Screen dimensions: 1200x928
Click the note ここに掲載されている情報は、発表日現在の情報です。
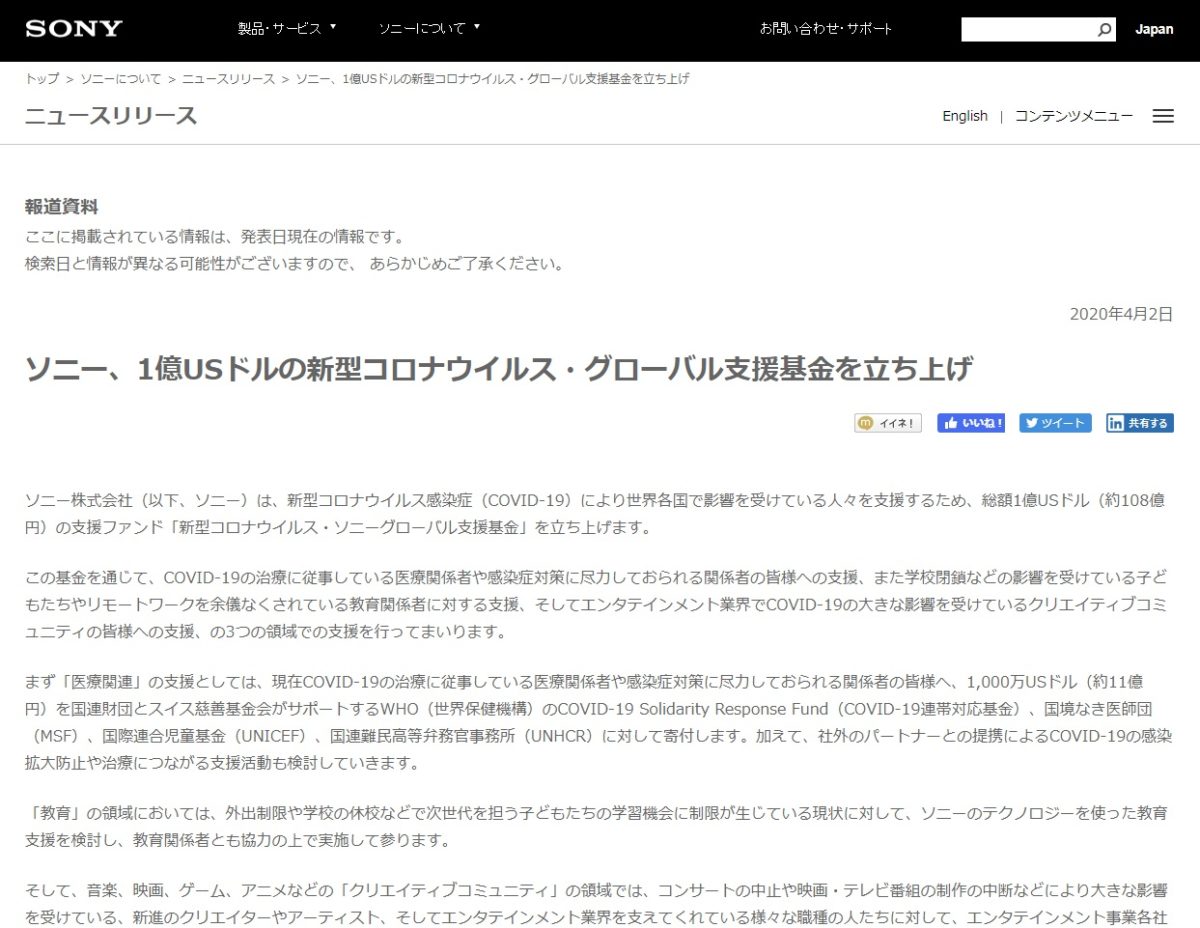(214, 237)
